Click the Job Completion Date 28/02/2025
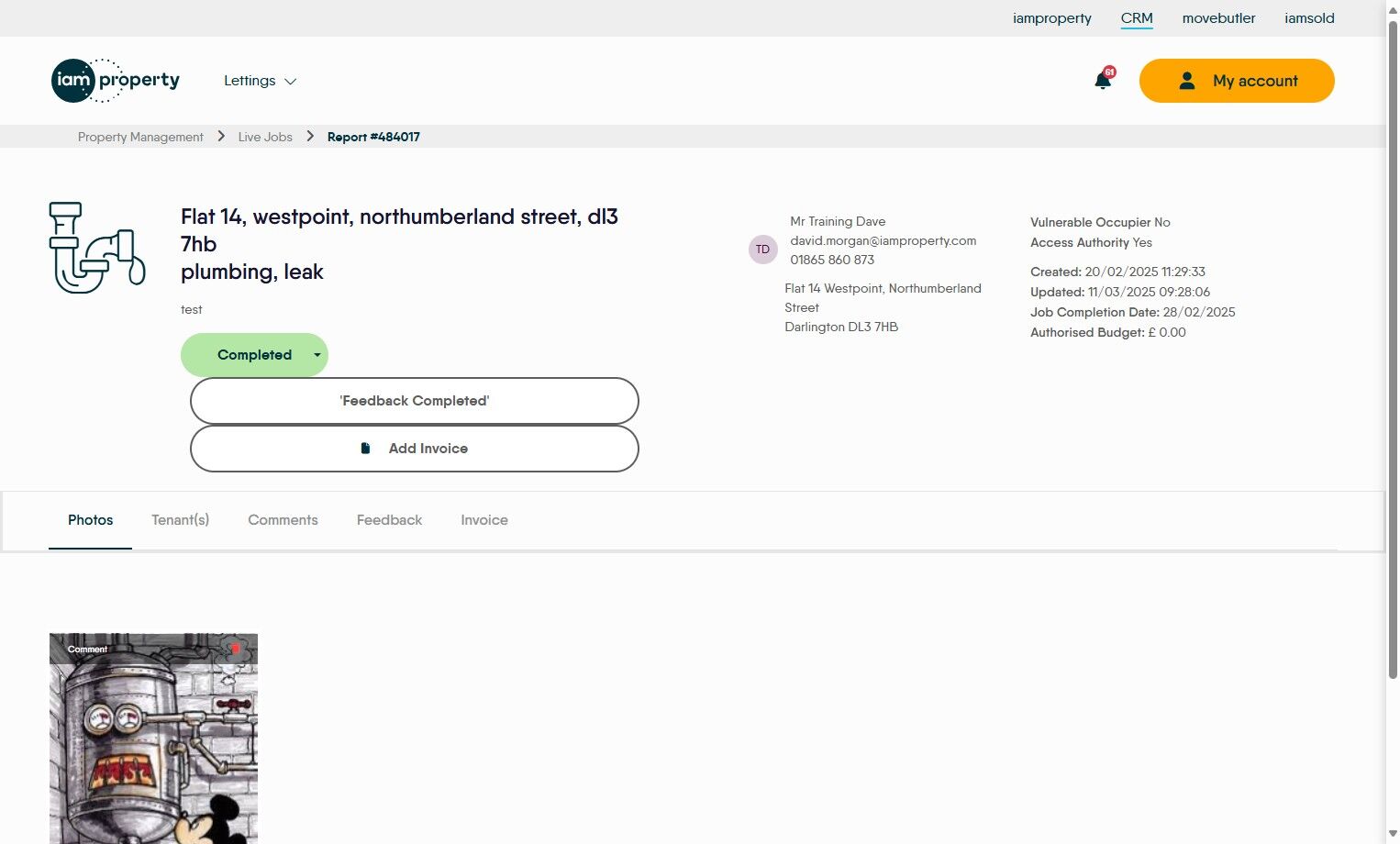Screen dimensions: 1400x844 tap(1133, 312)
